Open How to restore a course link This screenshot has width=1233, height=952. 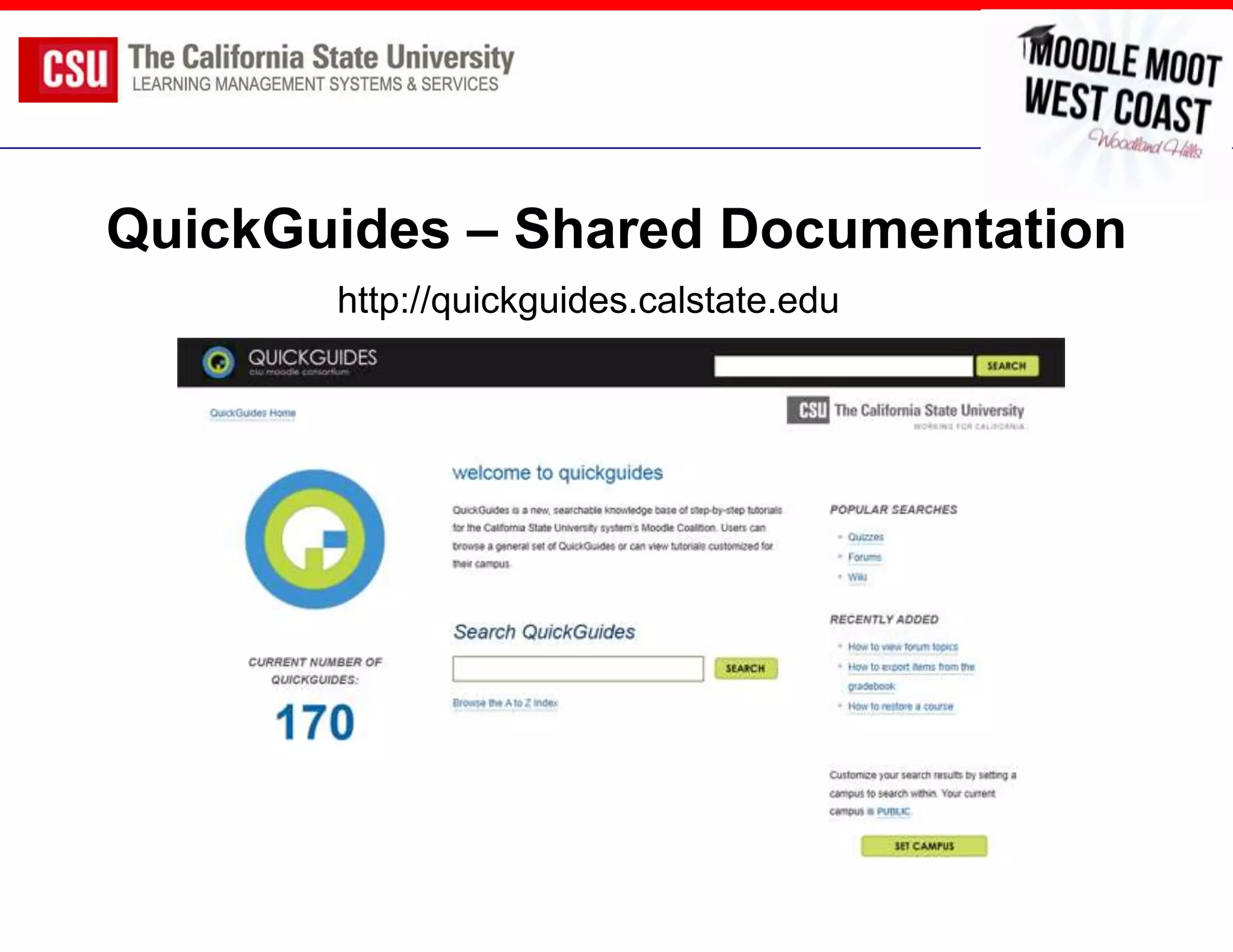point(901,706)
